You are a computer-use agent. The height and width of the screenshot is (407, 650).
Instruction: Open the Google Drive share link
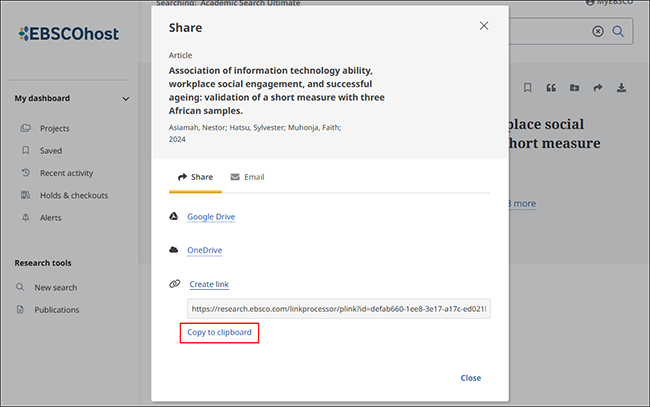tap(211, 217)
